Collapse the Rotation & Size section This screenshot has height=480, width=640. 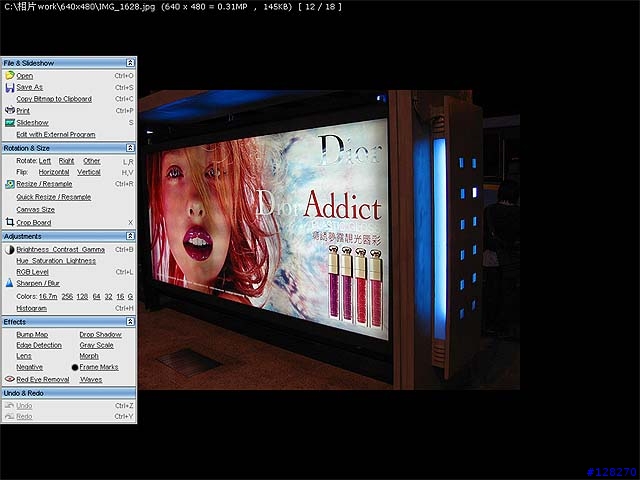tap(130, 148)
